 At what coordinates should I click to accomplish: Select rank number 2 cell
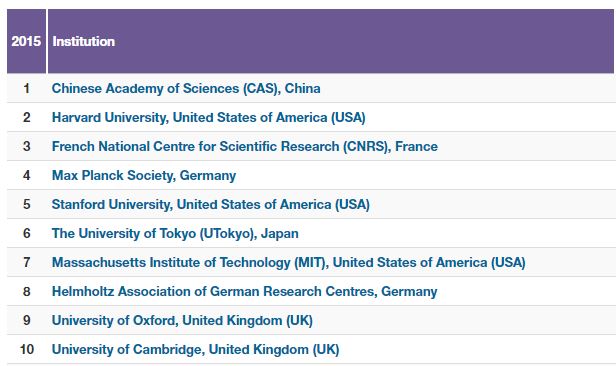[26, 117]
